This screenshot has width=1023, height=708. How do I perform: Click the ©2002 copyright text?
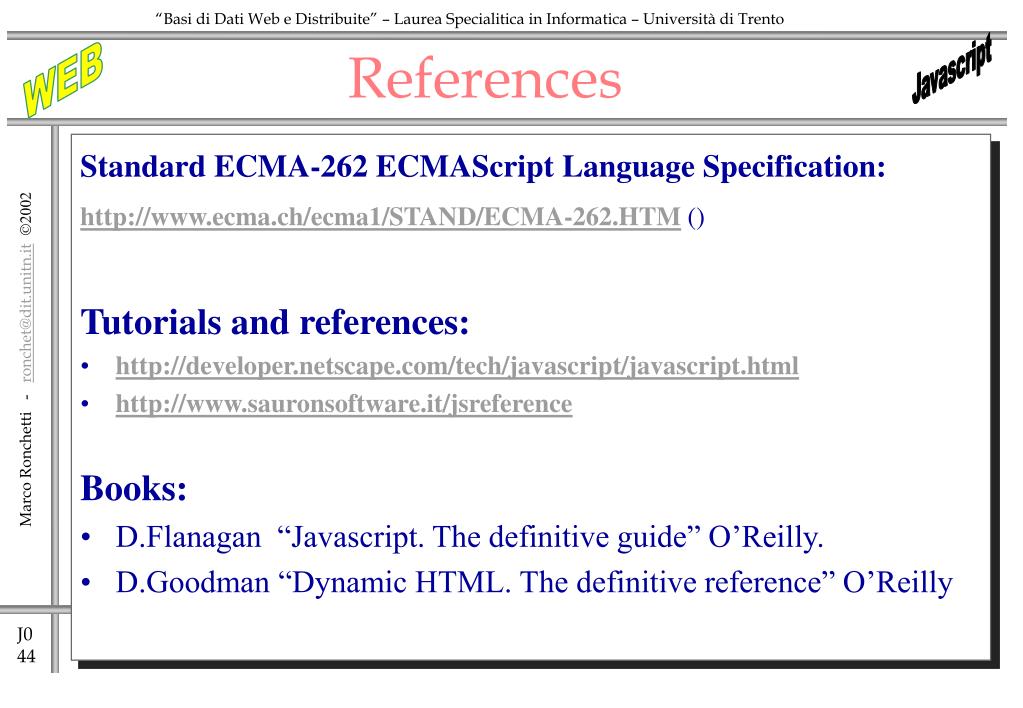tap(25, 214)
